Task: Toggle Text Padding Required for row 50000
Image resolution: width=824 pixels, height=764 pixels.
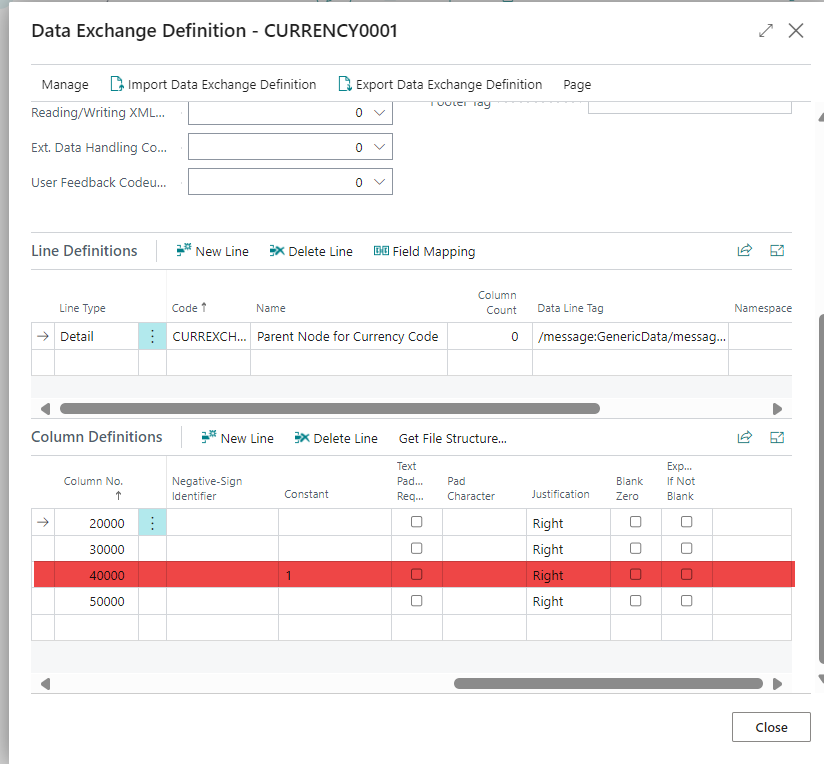Action: [416, 601]
